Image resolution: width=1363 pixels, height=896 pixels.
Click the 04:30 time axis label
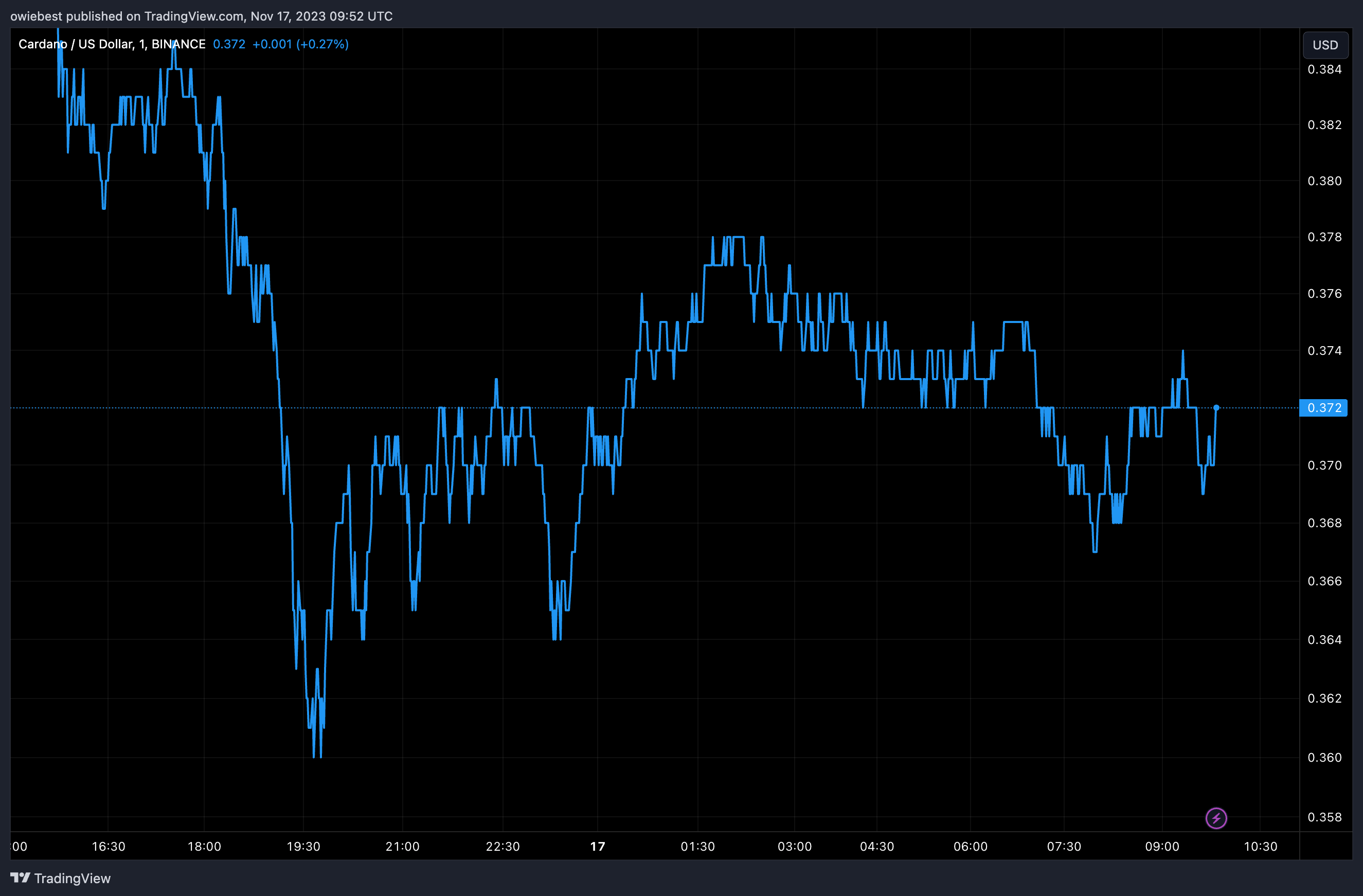pyautogui.click(x=877, y=846)
